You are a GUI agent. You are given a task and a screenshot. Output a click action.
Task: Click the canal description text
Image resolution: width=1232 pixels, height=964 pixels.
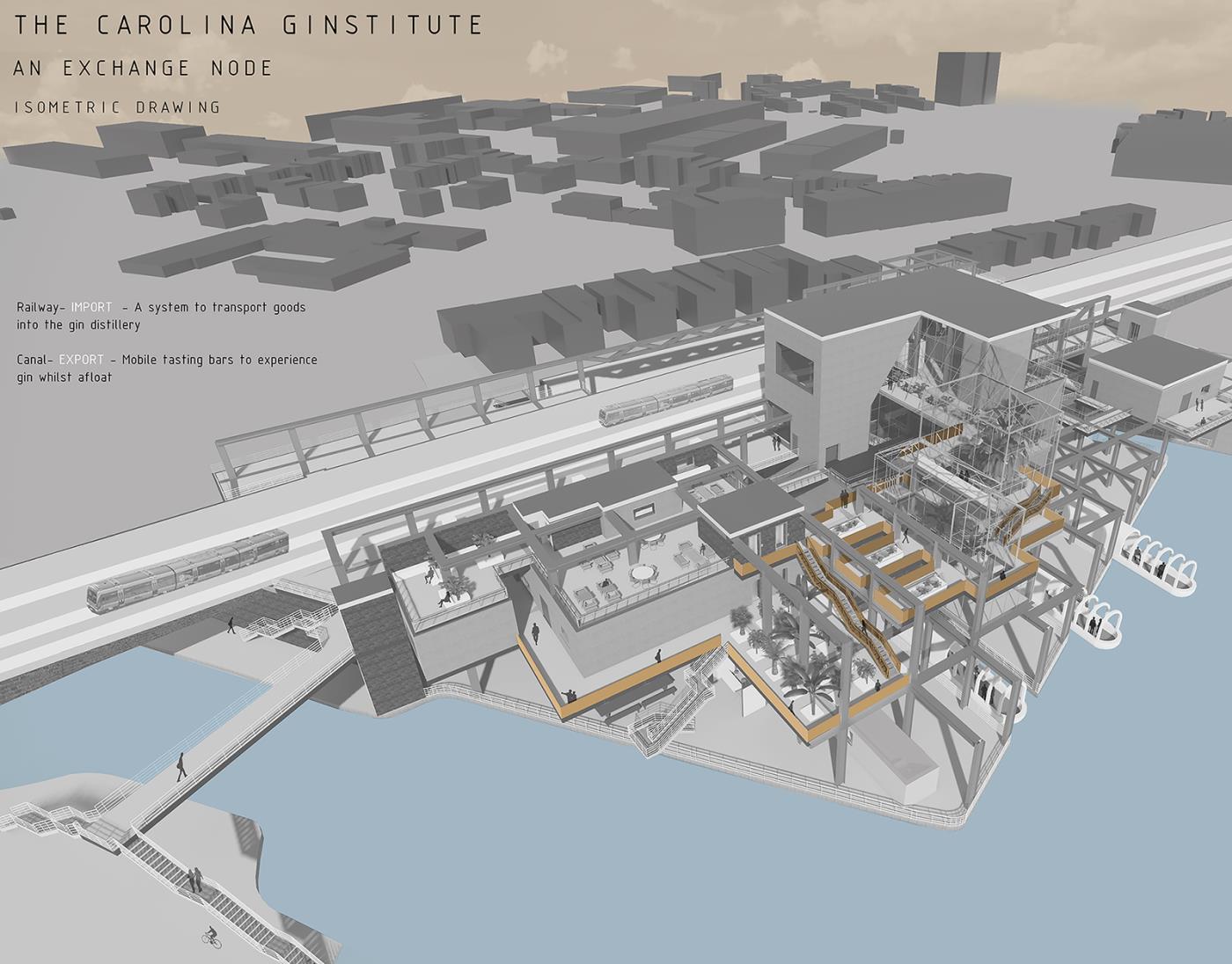pos(166,369)
